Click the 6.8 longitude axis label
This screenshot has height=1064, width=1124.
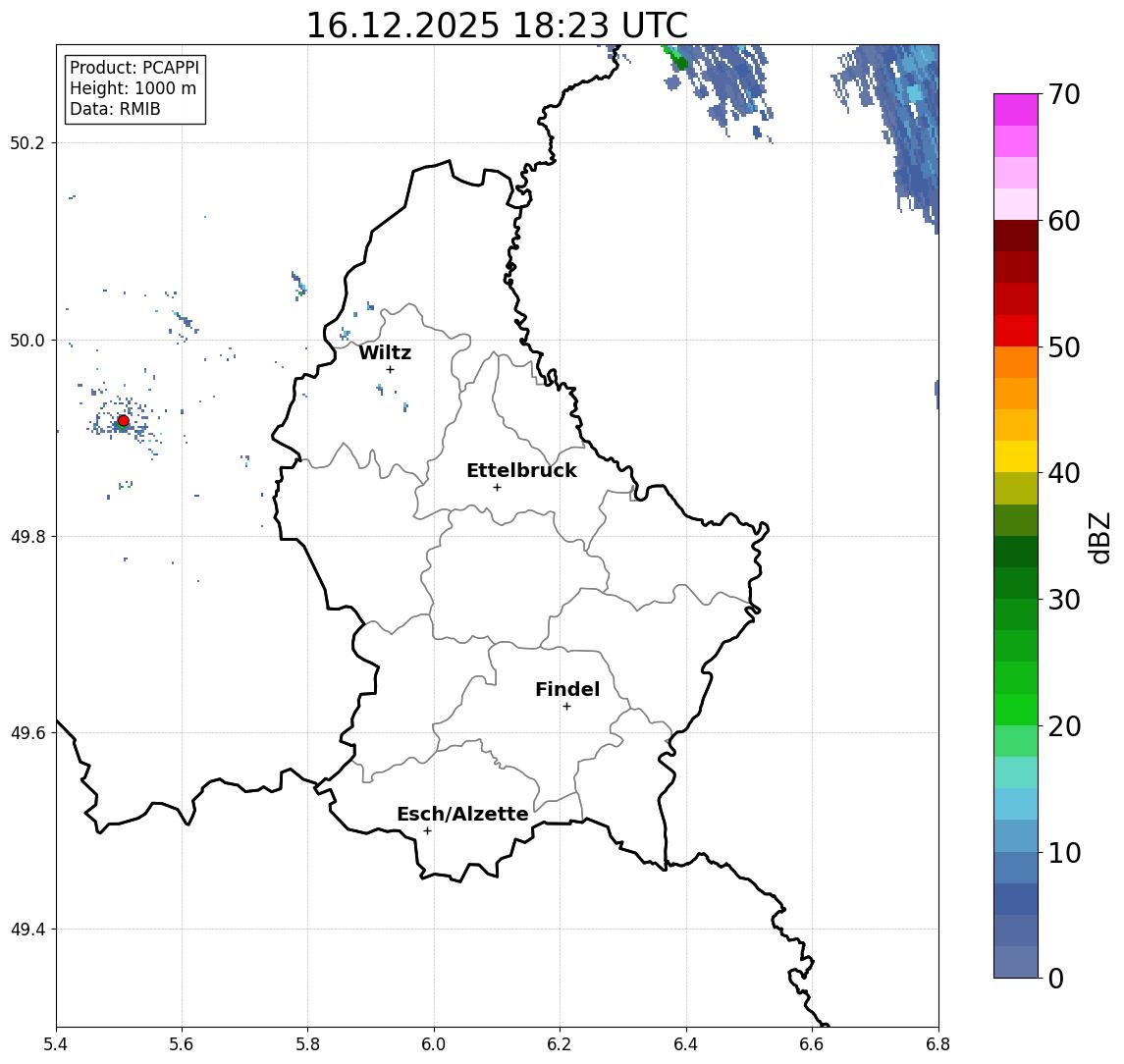(937, 1044)
